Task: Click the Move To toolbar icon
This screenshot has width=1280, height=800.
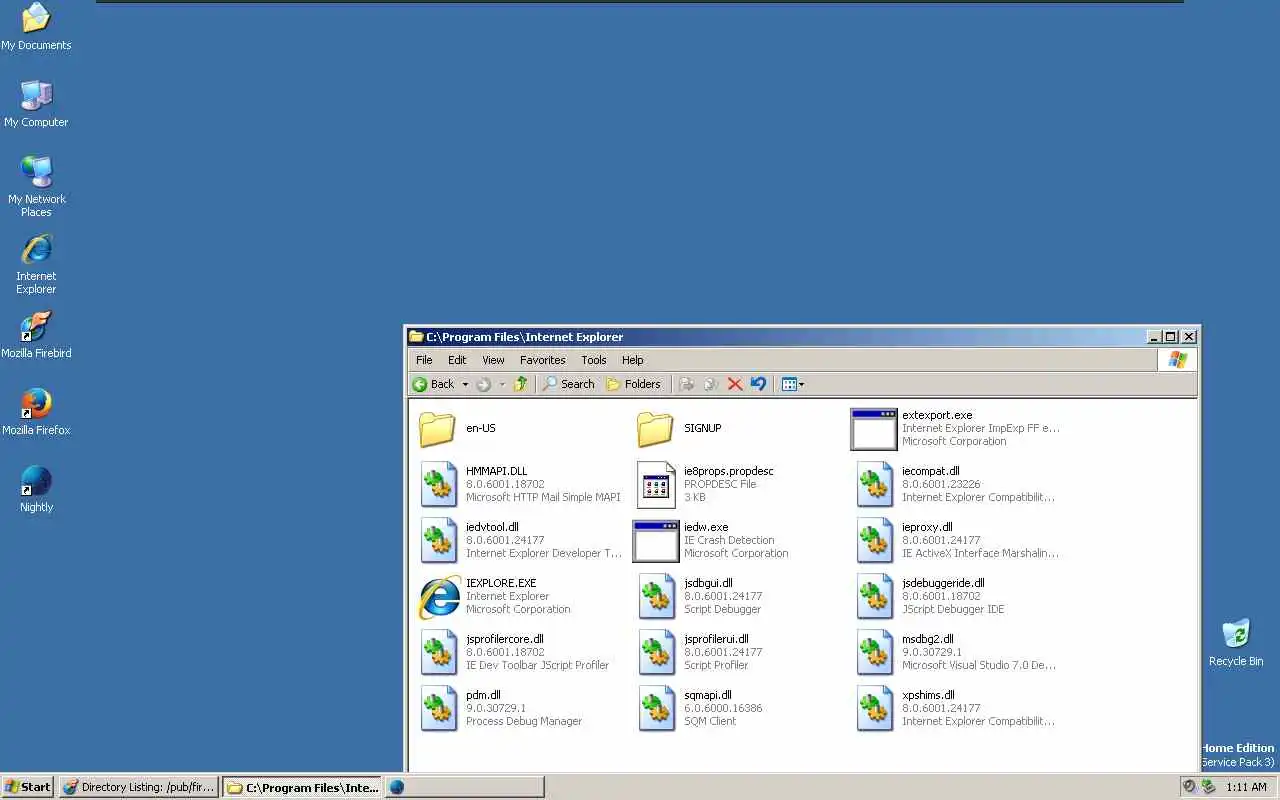Action: [687, 384]
